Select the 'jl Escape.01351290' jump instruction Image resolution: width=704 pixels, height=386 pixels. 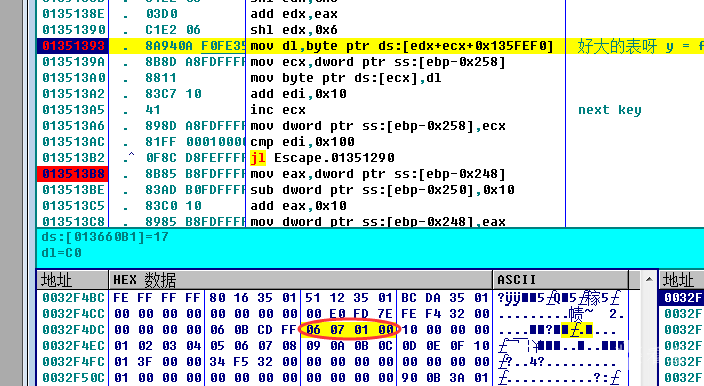tap(322, 158)
